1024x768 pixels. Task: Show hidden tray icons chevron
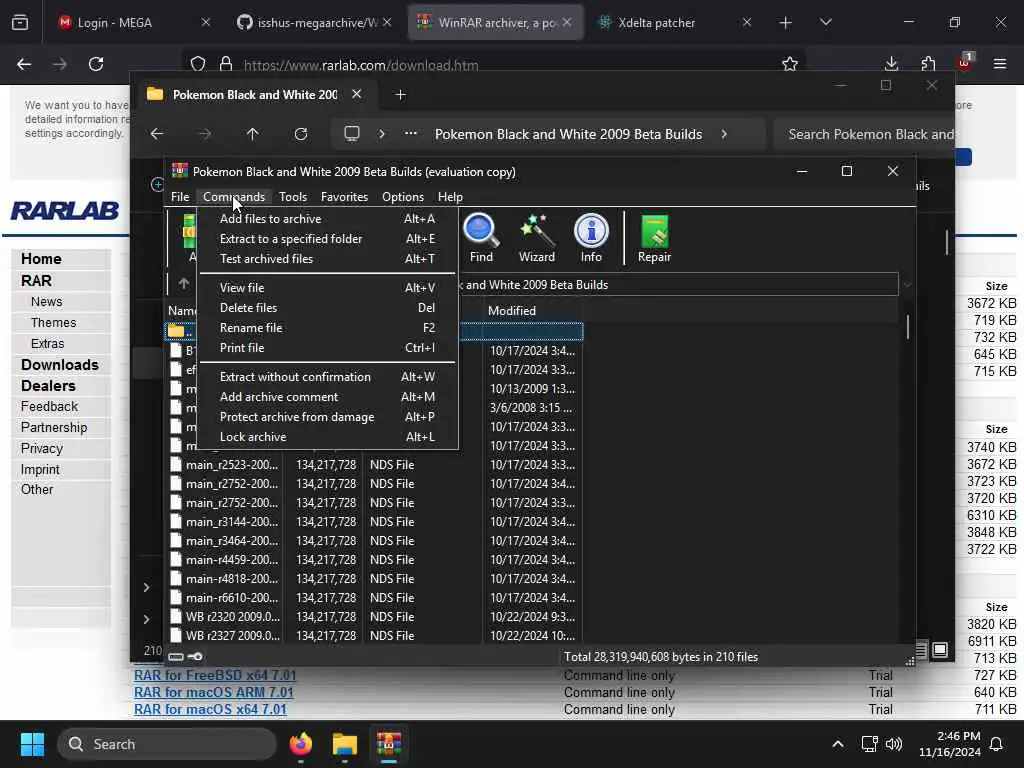pos(837,744)
